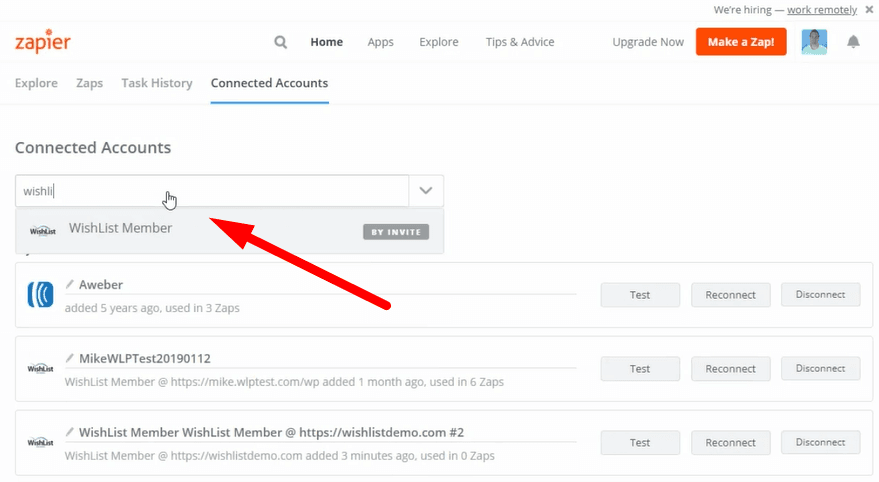879x482 pixels.
Task: Click the BY INVITE badge
Action: pos(396,232)
